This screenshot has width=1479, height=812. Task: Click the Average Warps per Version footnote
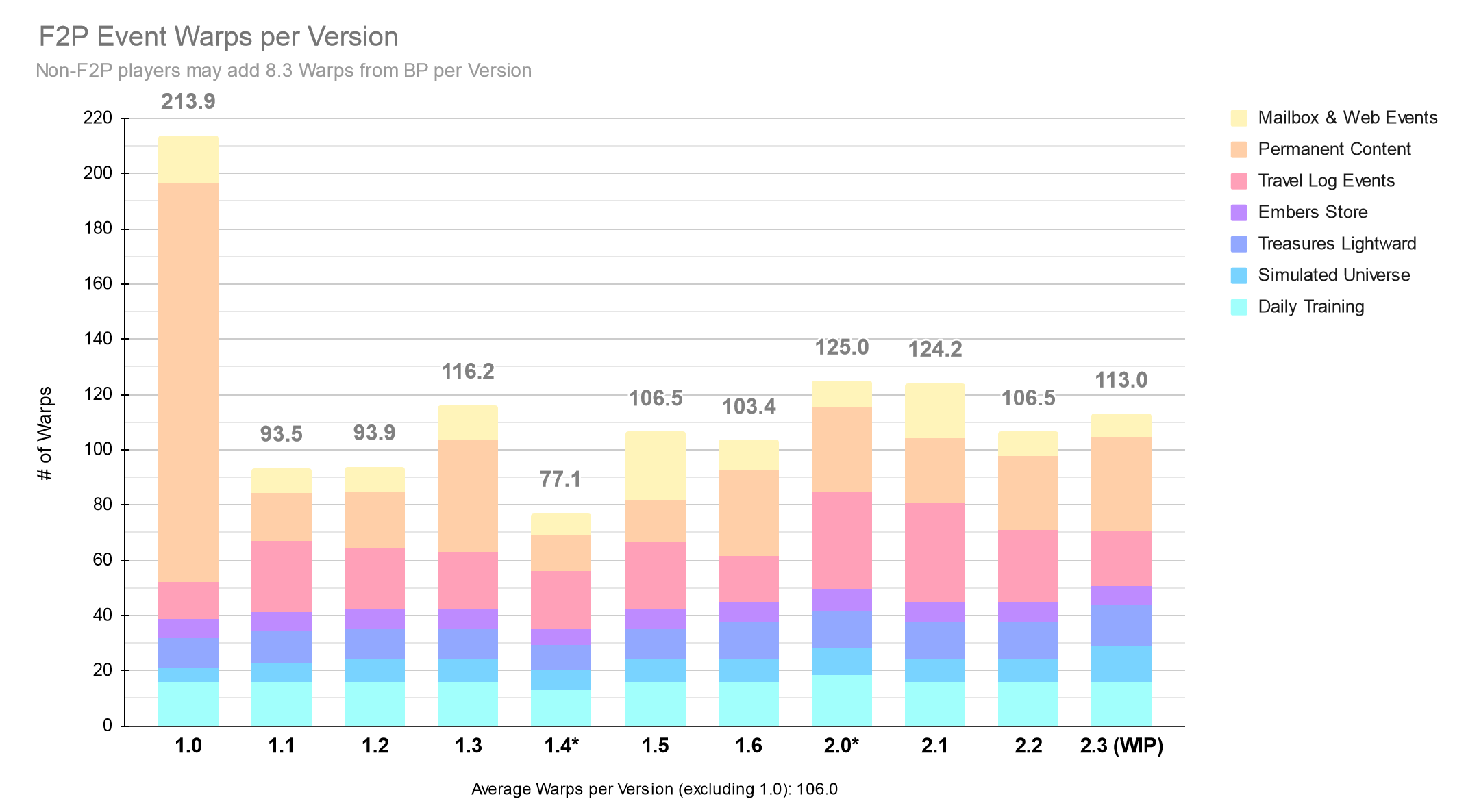point(654,789)
